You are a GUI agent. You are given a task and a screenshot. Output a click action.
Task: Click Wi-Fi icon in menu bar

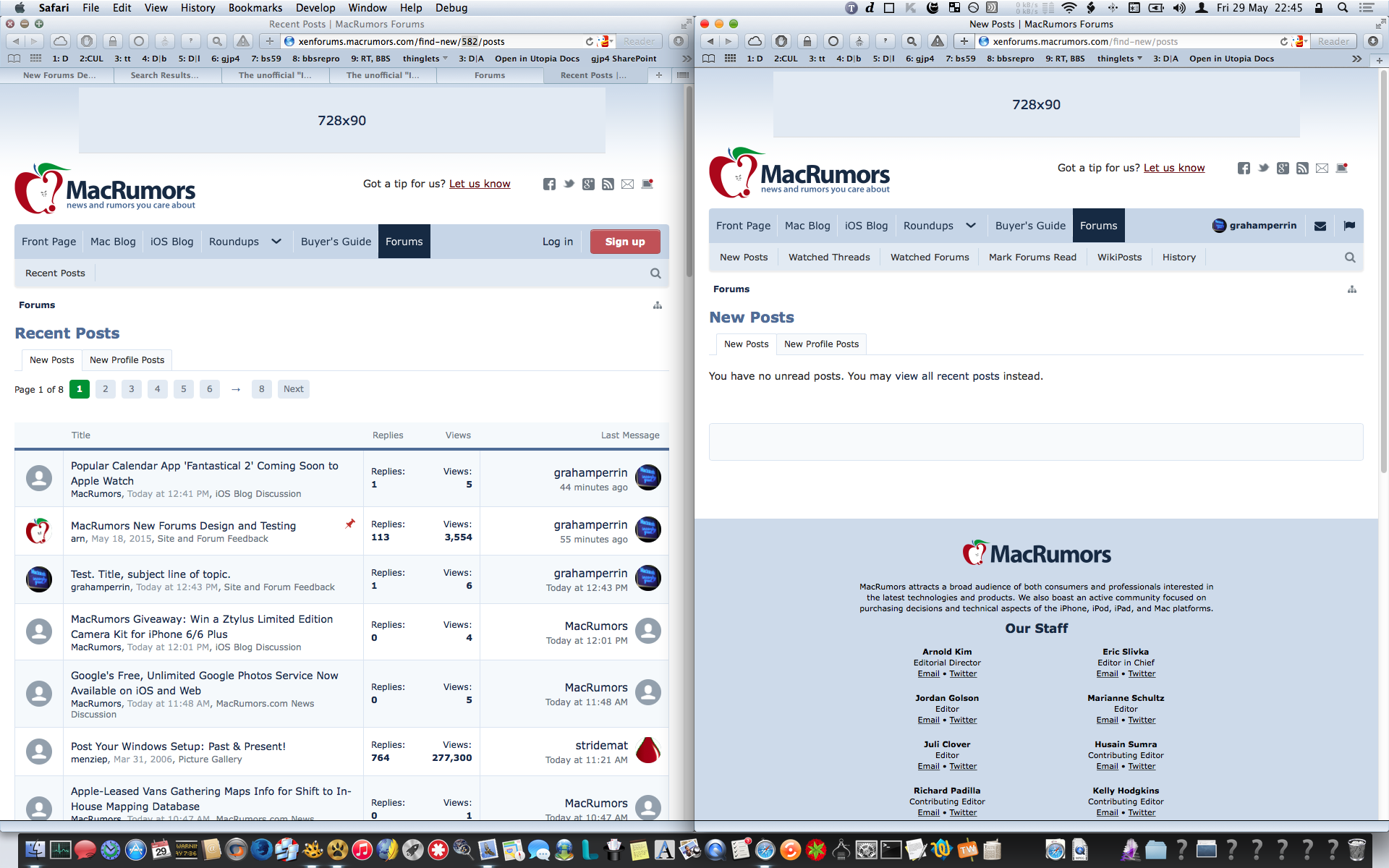[1069, 8]
